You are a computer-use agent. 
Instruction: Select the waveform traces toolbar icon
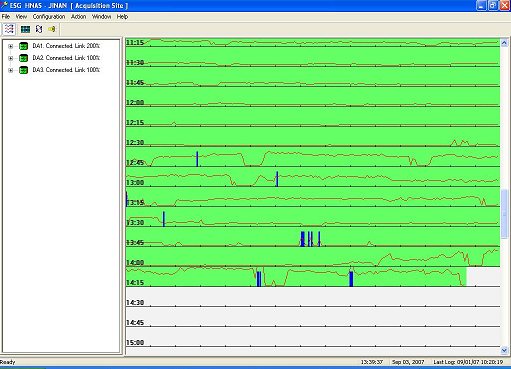[9, 29]
